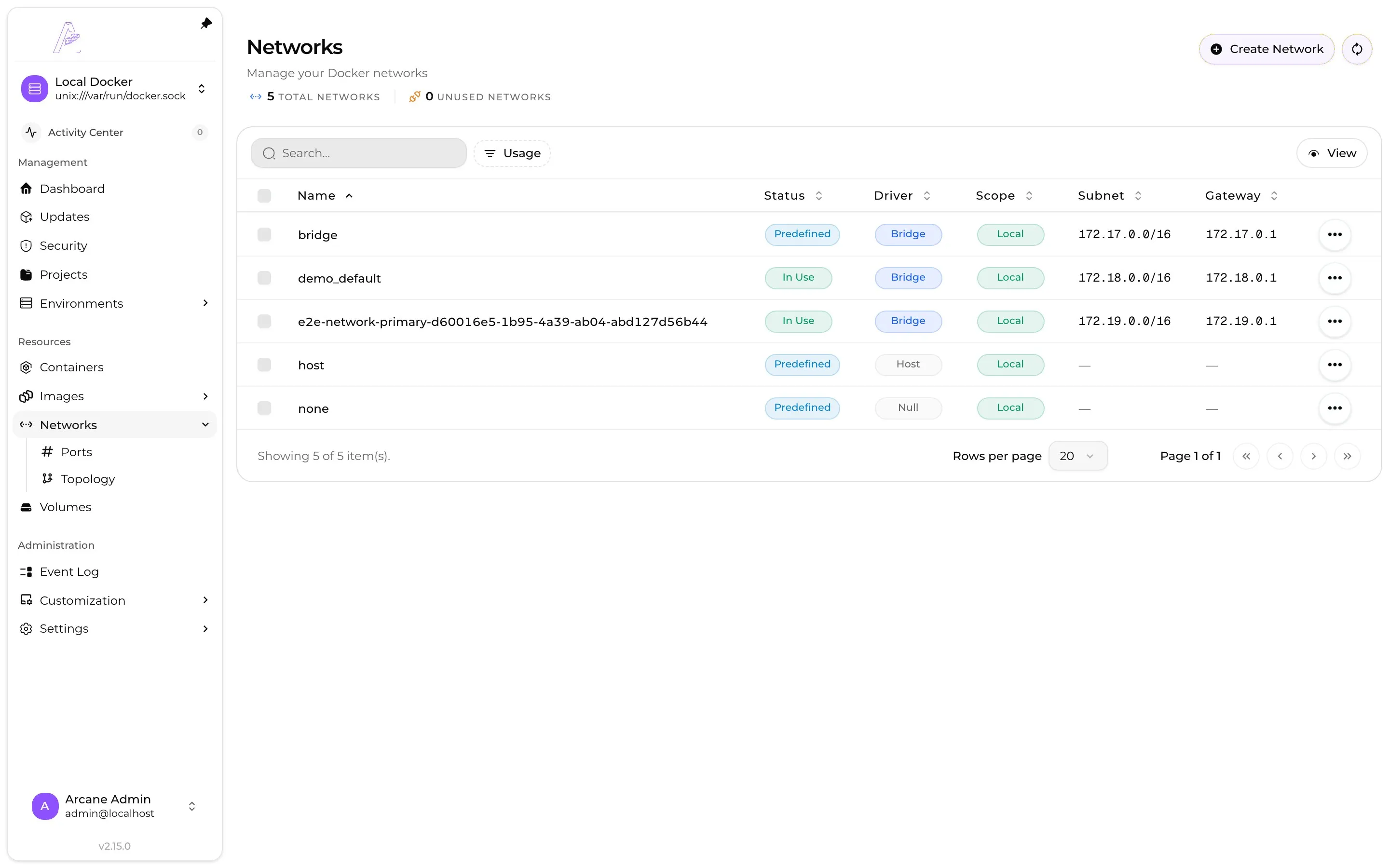The height and width of the screenshot is (868, 1389).
Task: Sort by Status column
Action: (793, 196)
